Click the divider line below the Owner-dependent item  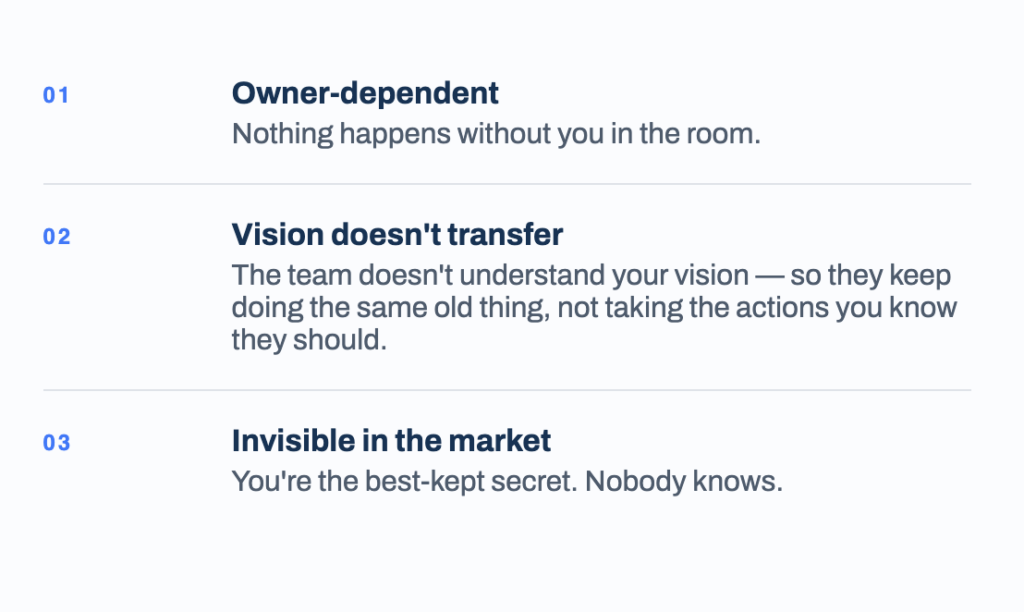pos(507,184)
